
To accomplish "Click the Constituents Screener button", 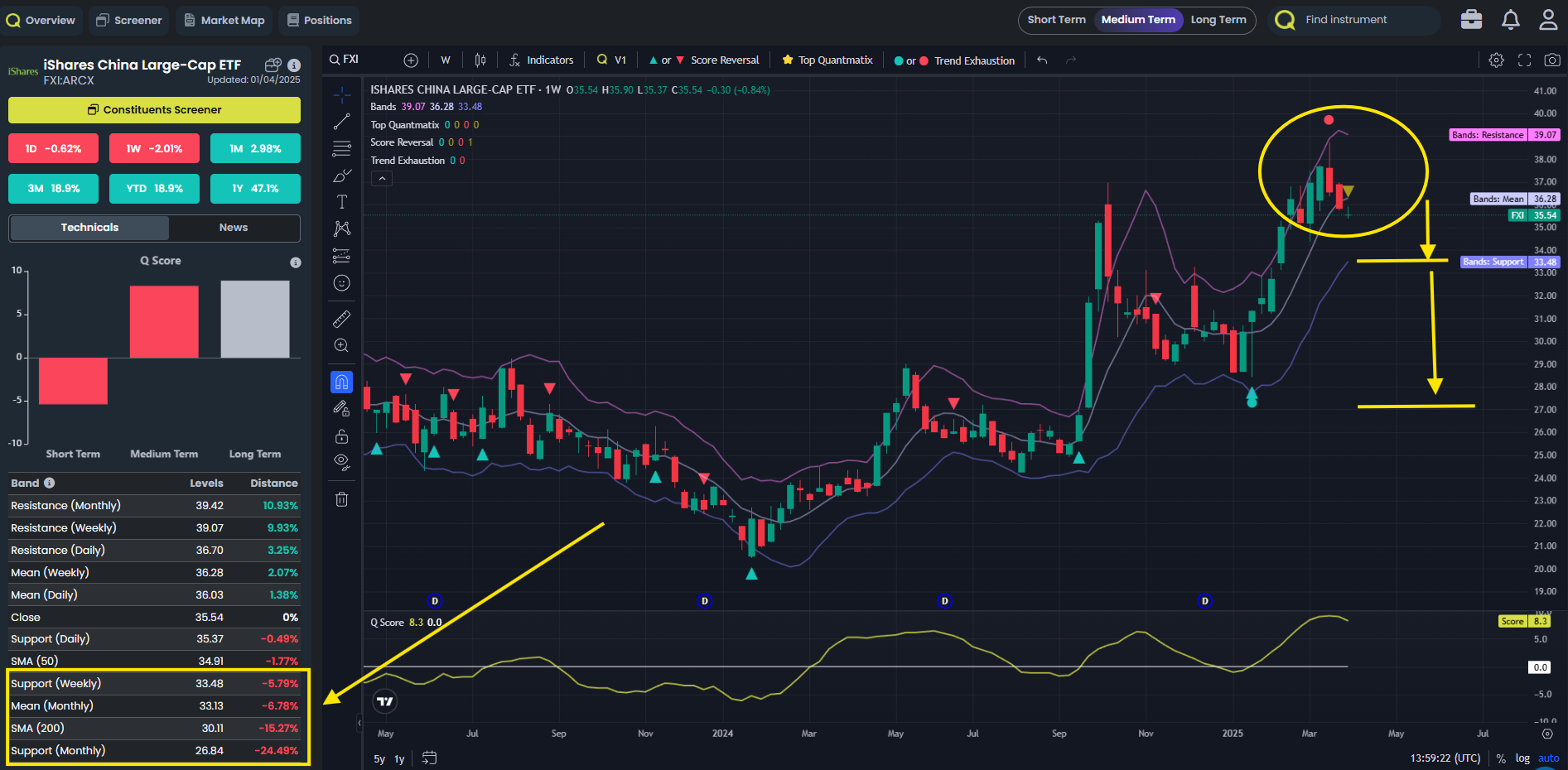I will [154, 109].
